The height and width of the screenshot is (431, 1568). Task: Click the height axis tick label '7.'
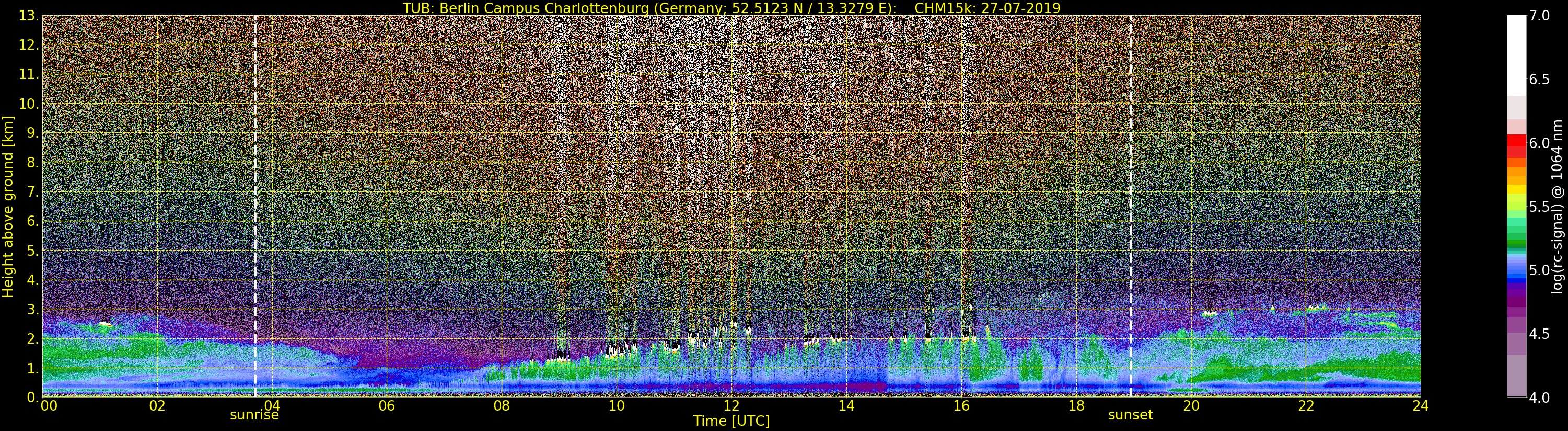pyautogui.click(x=32, y=192)
